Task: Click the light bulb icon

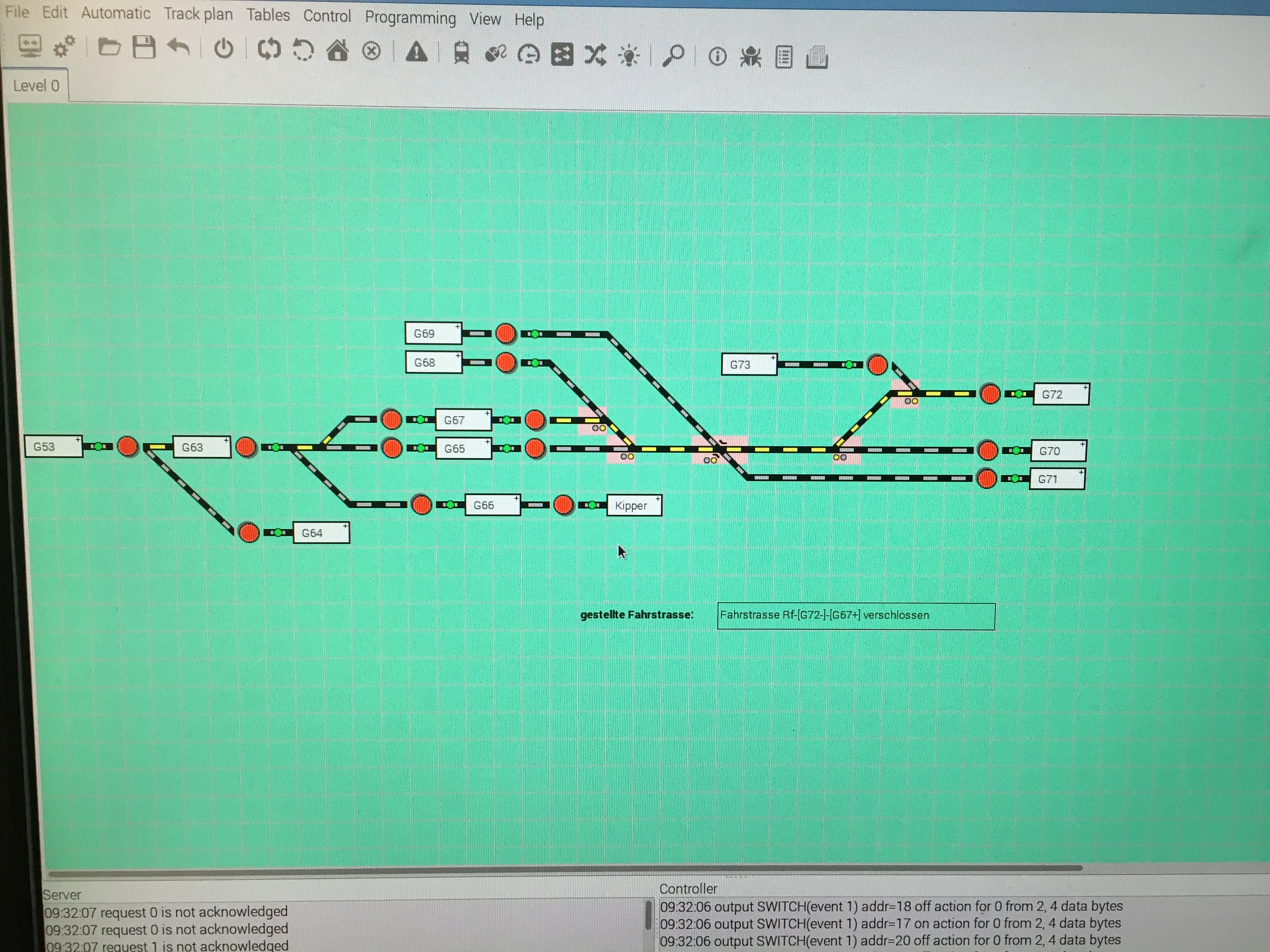Action: (629, 56)
